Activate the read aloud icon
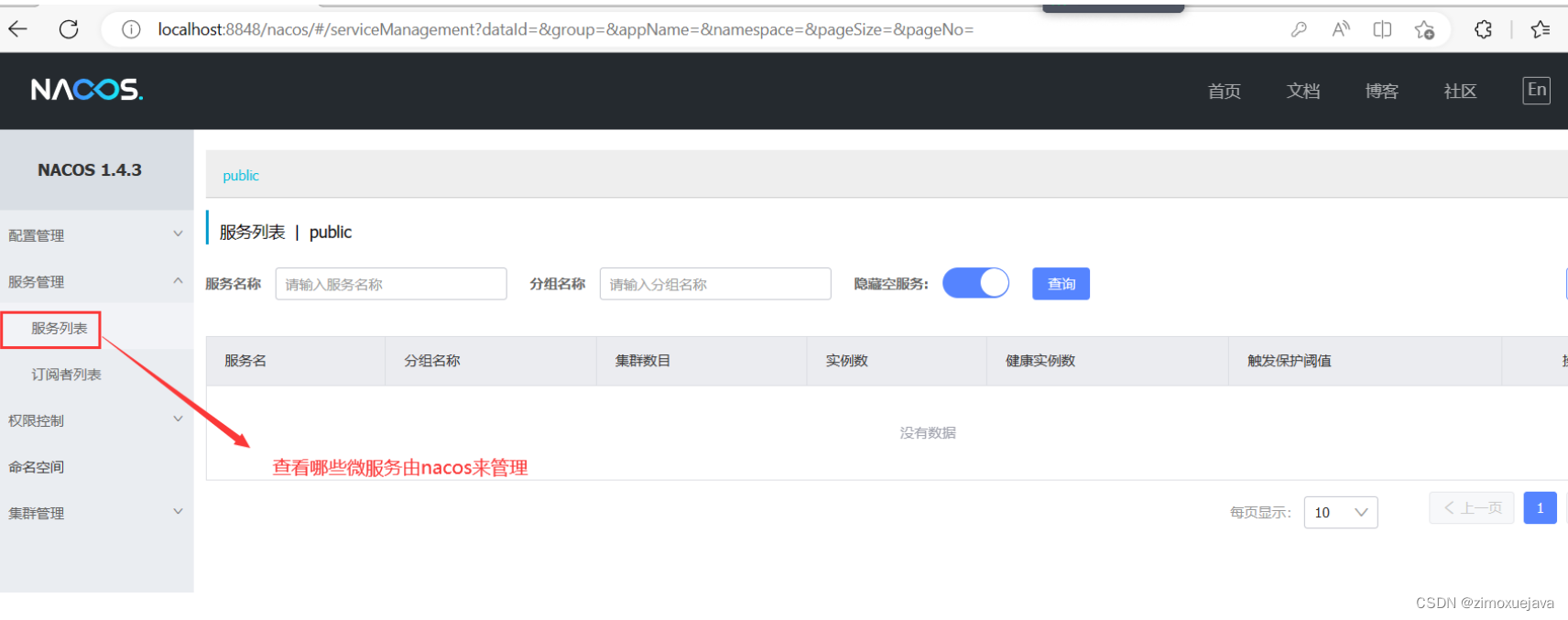The height and width of the screenshot is (620, 1568). [x=1341, y=29]
